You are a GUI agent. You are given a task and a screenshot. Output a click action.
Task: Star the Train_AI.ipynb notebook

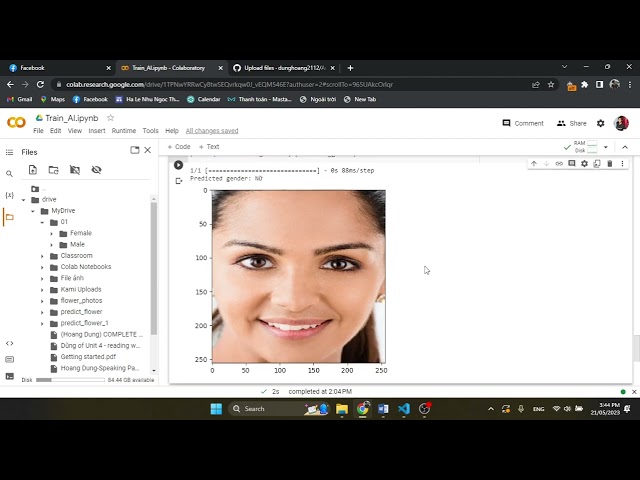coord(110,118)
